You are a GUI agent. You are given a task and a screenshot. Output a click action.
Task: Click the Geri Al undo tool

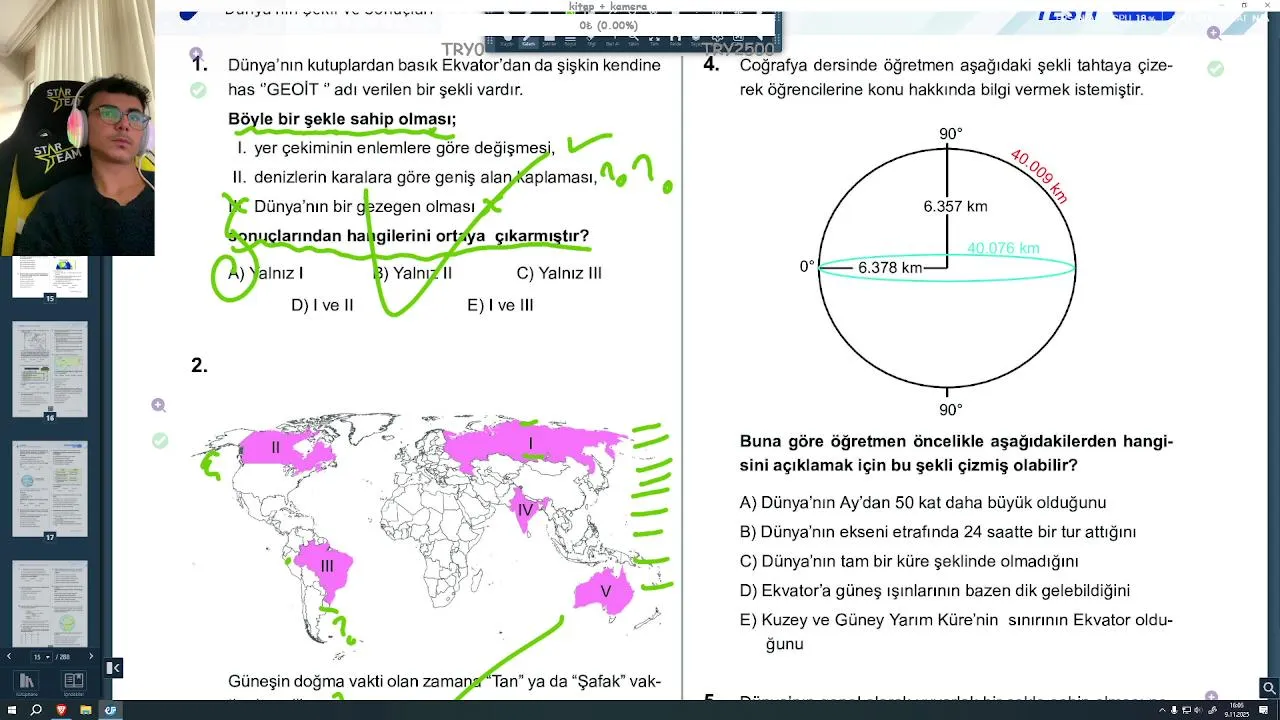tap(612, 41)
